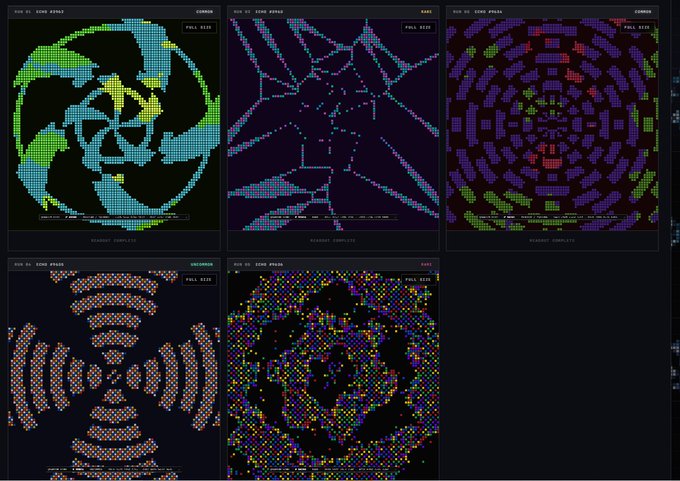This screenshot has width=680, height=481.
Task: Click the Run 02 echo title
Action: tap(269, 12)
